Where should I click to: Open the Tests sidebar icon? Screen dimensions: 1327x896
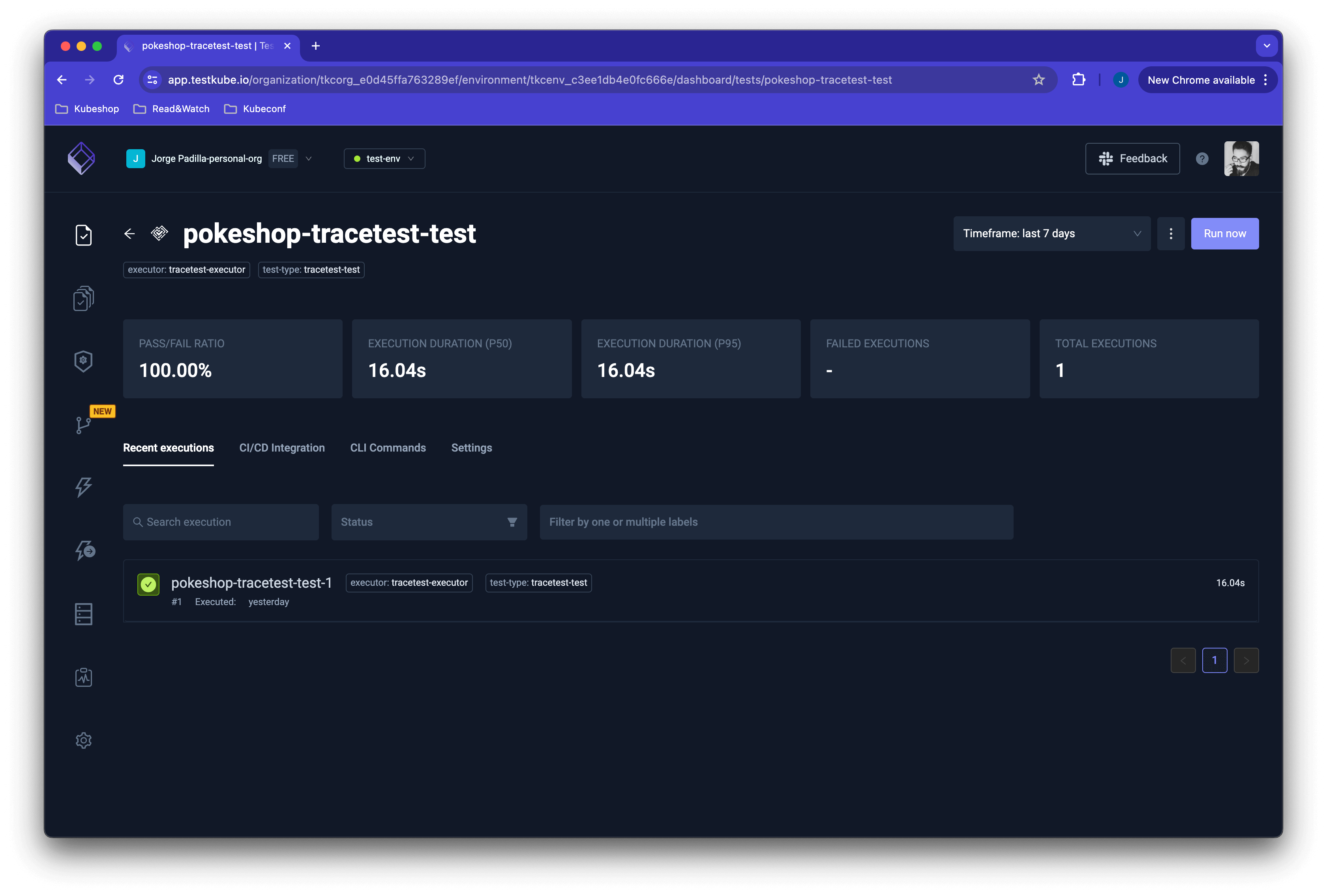pos(83,235)
